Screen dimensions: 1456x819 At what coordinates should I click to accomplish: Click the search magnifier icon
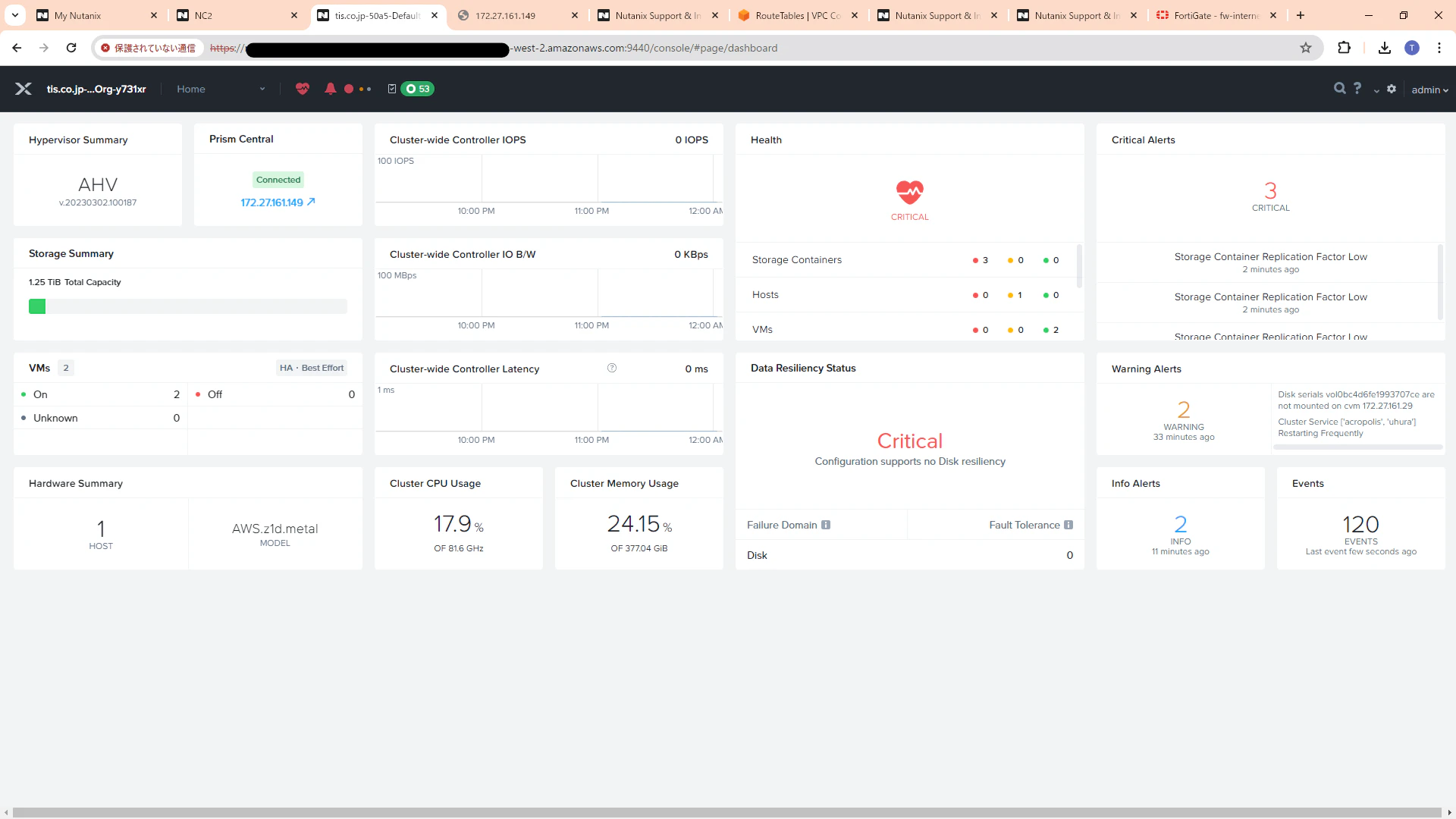pyautogui.click(x=1340, y=89)
